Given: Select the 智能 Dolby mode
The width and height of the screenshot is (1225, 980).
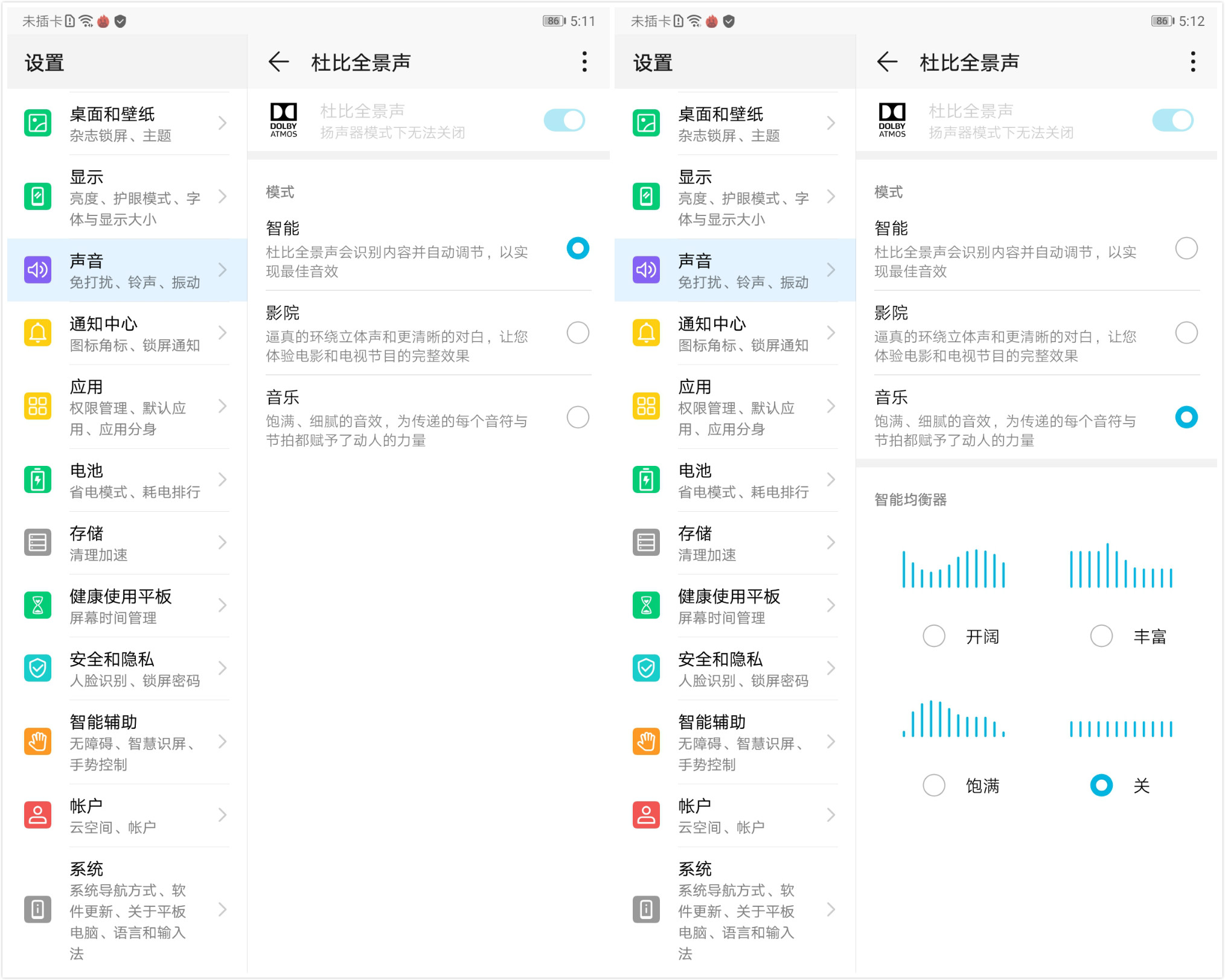Looking at the screenshot, I should coord(578,248).
